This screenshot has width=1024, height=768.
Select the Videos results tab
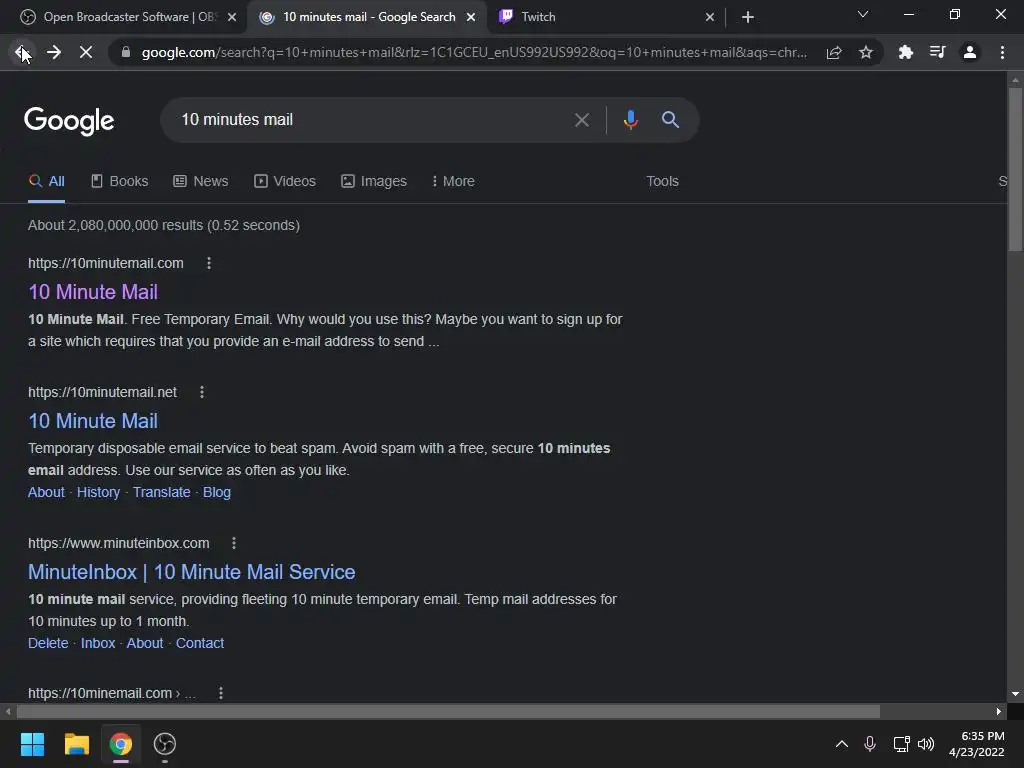(x=285, y=182)
